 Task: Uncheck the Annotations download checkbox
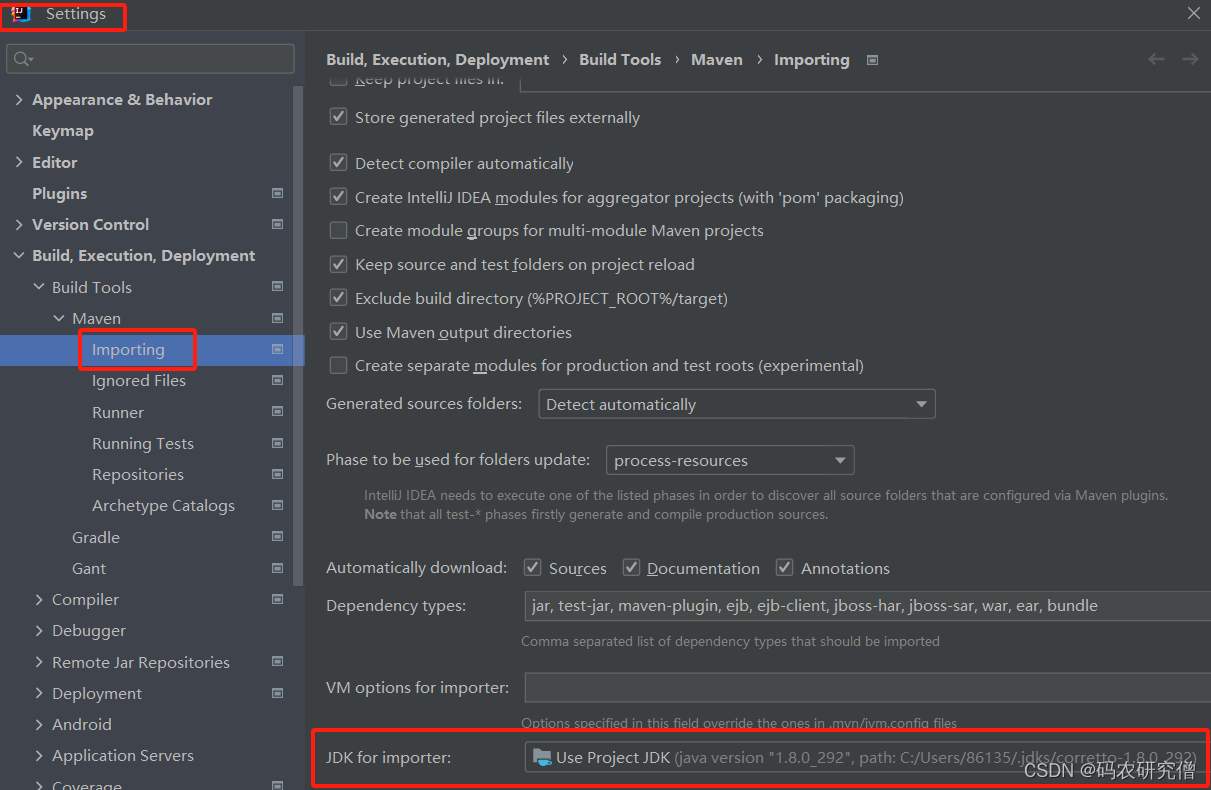click(x=784, y=567)
